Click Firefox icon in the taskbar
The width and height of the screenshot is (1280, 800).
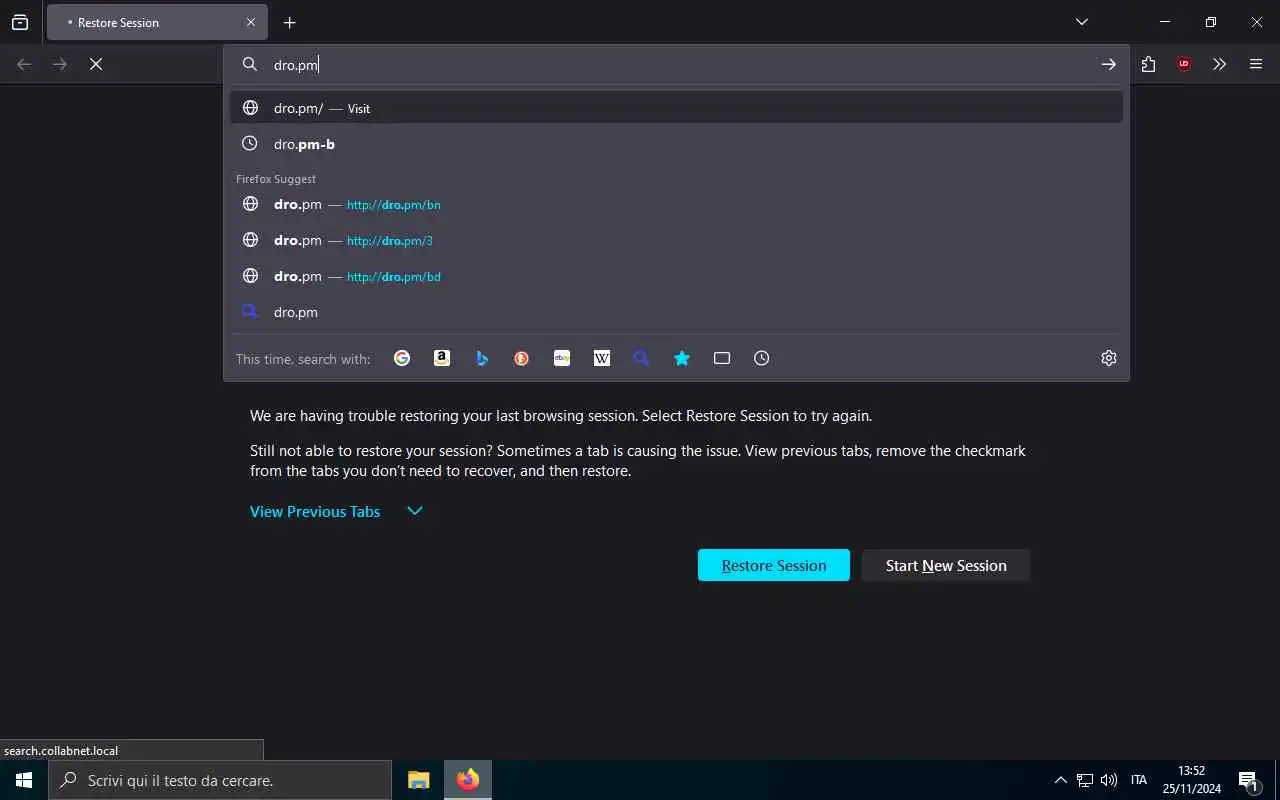pos(467,780)
